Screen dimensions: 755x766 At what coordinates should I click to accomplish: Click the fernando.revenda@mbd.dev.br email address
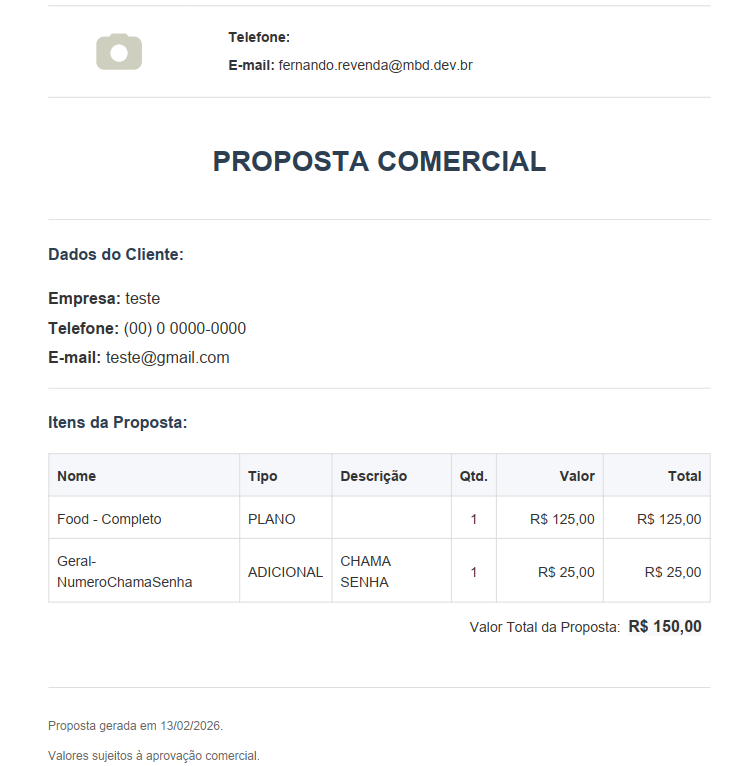pos(375,66)
